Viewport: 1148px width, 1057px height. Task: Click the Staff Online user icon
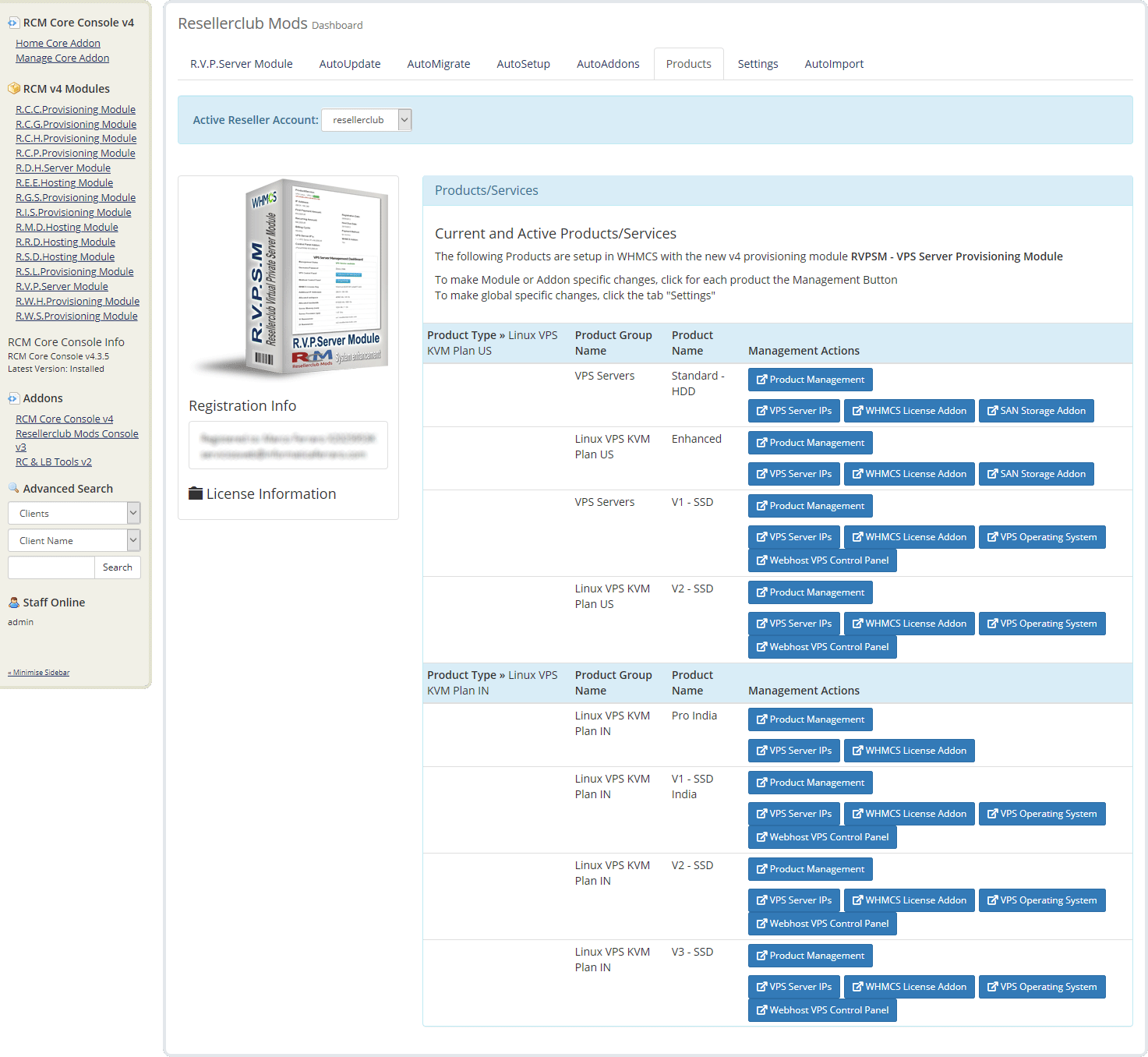pyautogui.click(x=13, y=603)
